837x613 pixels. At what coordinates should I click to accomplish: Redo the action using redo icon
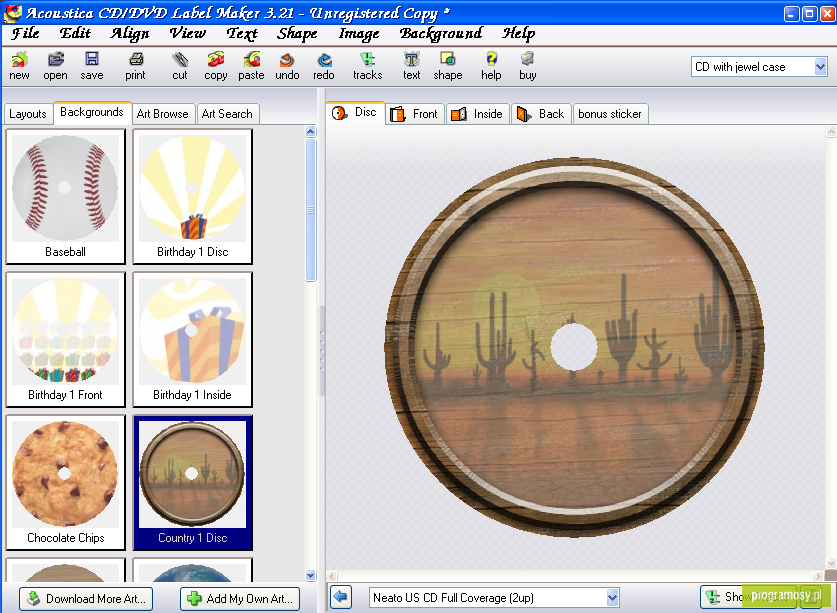click(324, 66)
